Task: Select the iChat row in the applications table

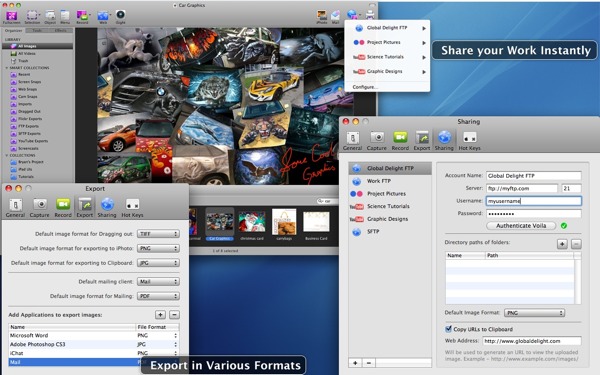Action: point(93,353)
